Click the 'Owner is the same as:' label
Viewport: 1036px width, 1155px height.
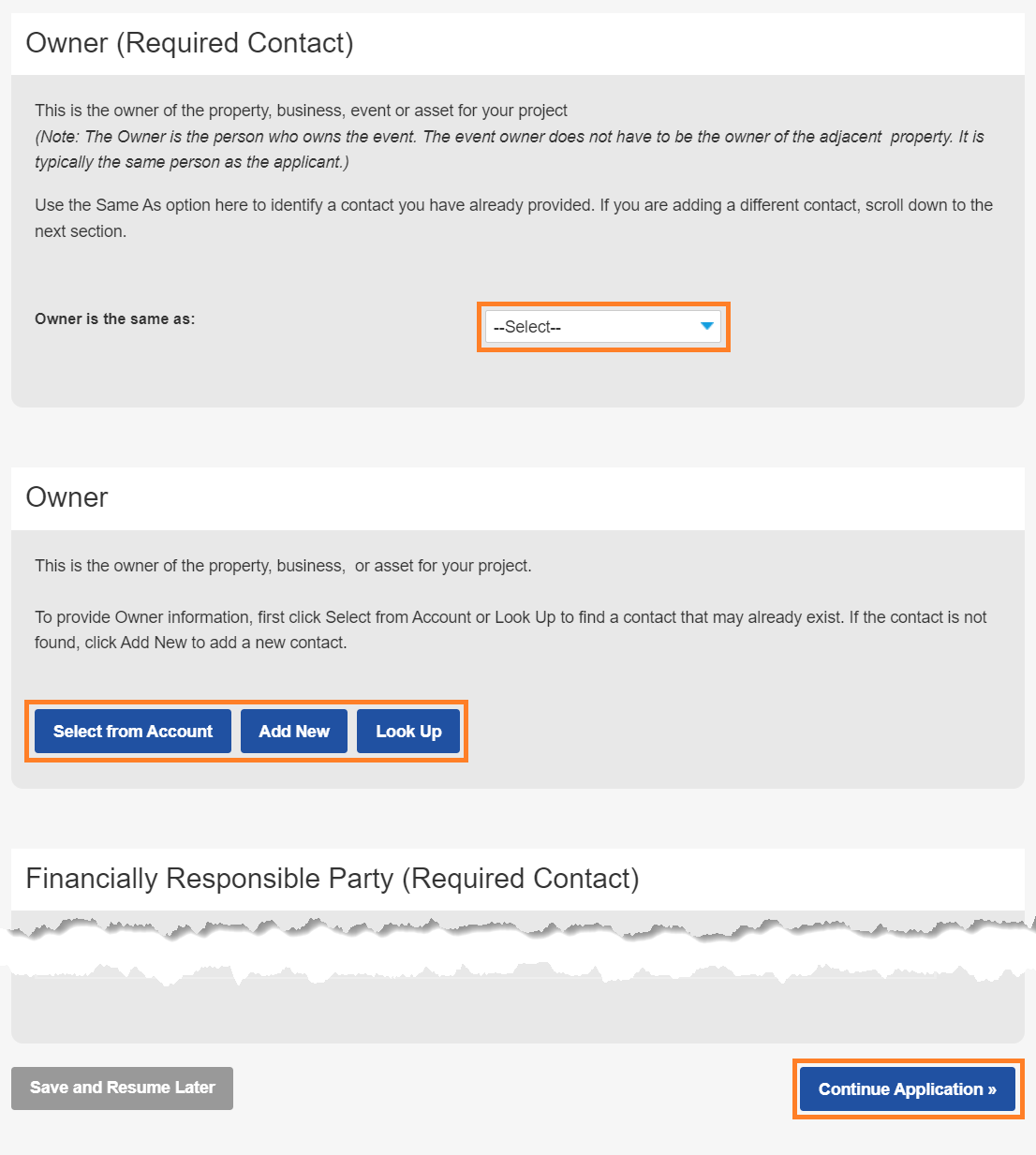(x=114, y=319)
